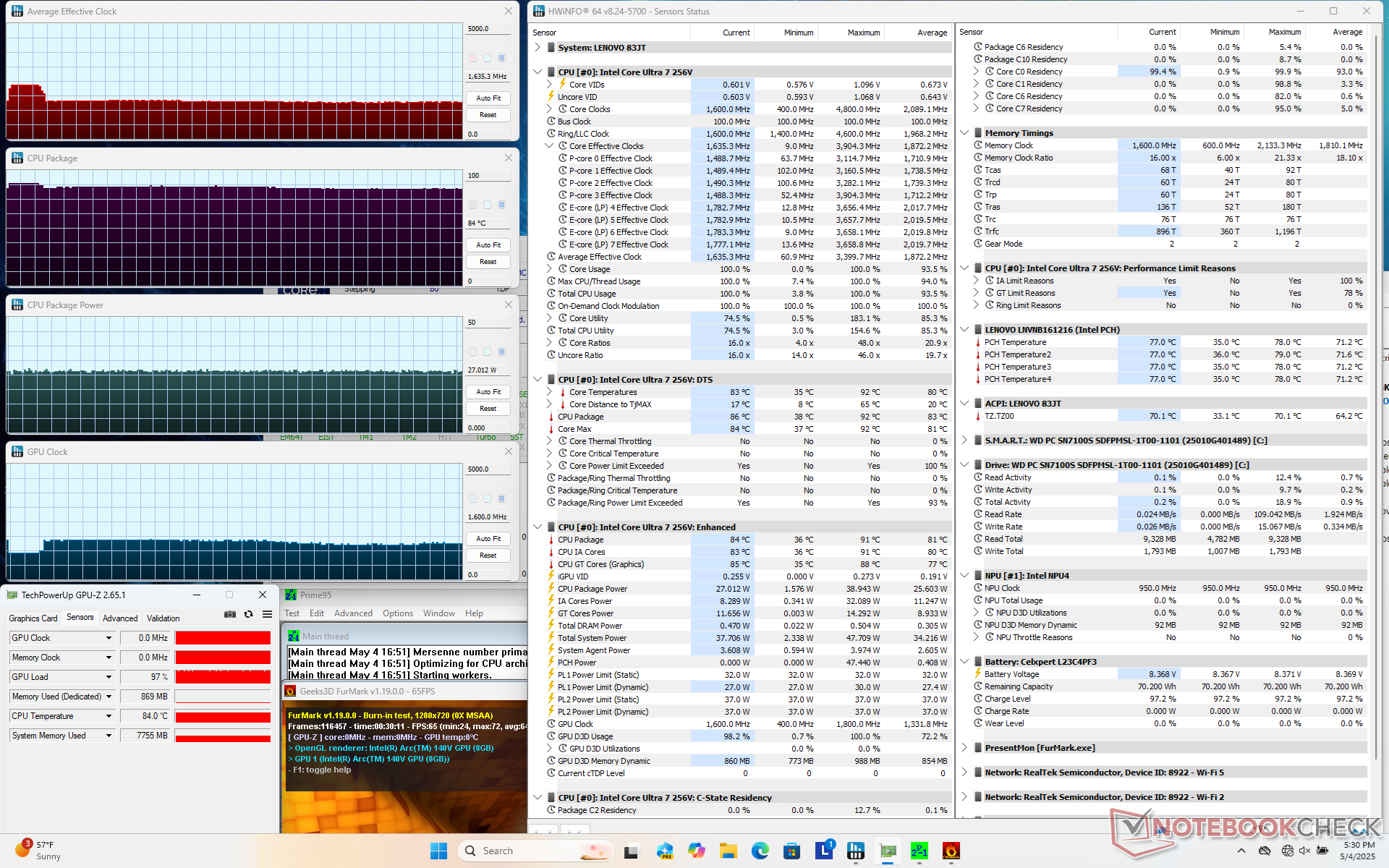1389x868 pixels.
Task: Open Microsoft Edge from the taskbar
Action: click(x=760, y=851)
